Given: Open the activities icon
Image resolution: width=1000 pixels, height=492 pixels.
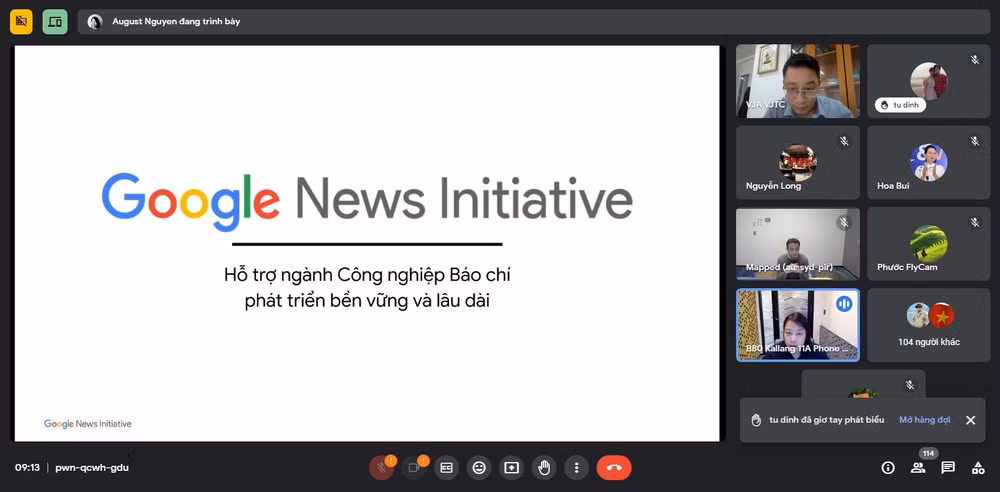Looking at the screenshot, I should click(978, 468).
